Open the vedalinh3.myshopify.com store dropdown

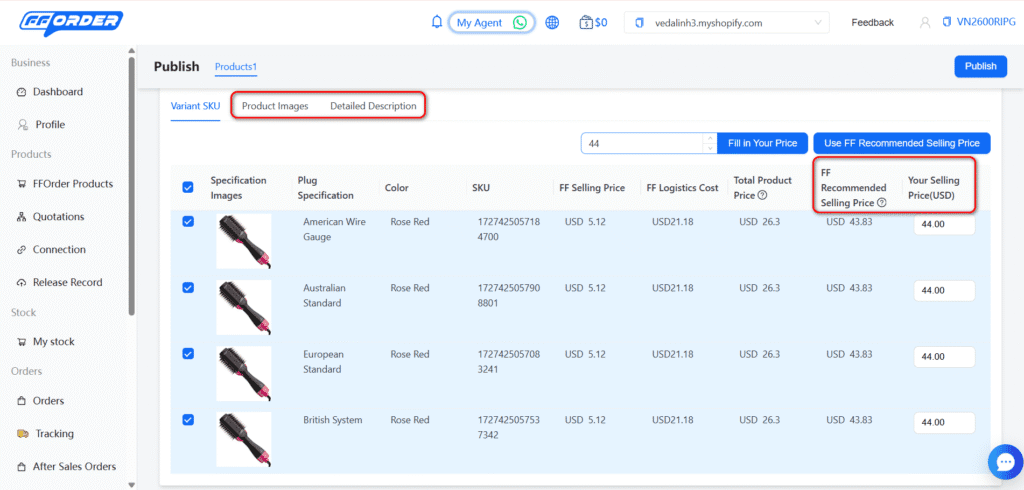tap(727, 23)
